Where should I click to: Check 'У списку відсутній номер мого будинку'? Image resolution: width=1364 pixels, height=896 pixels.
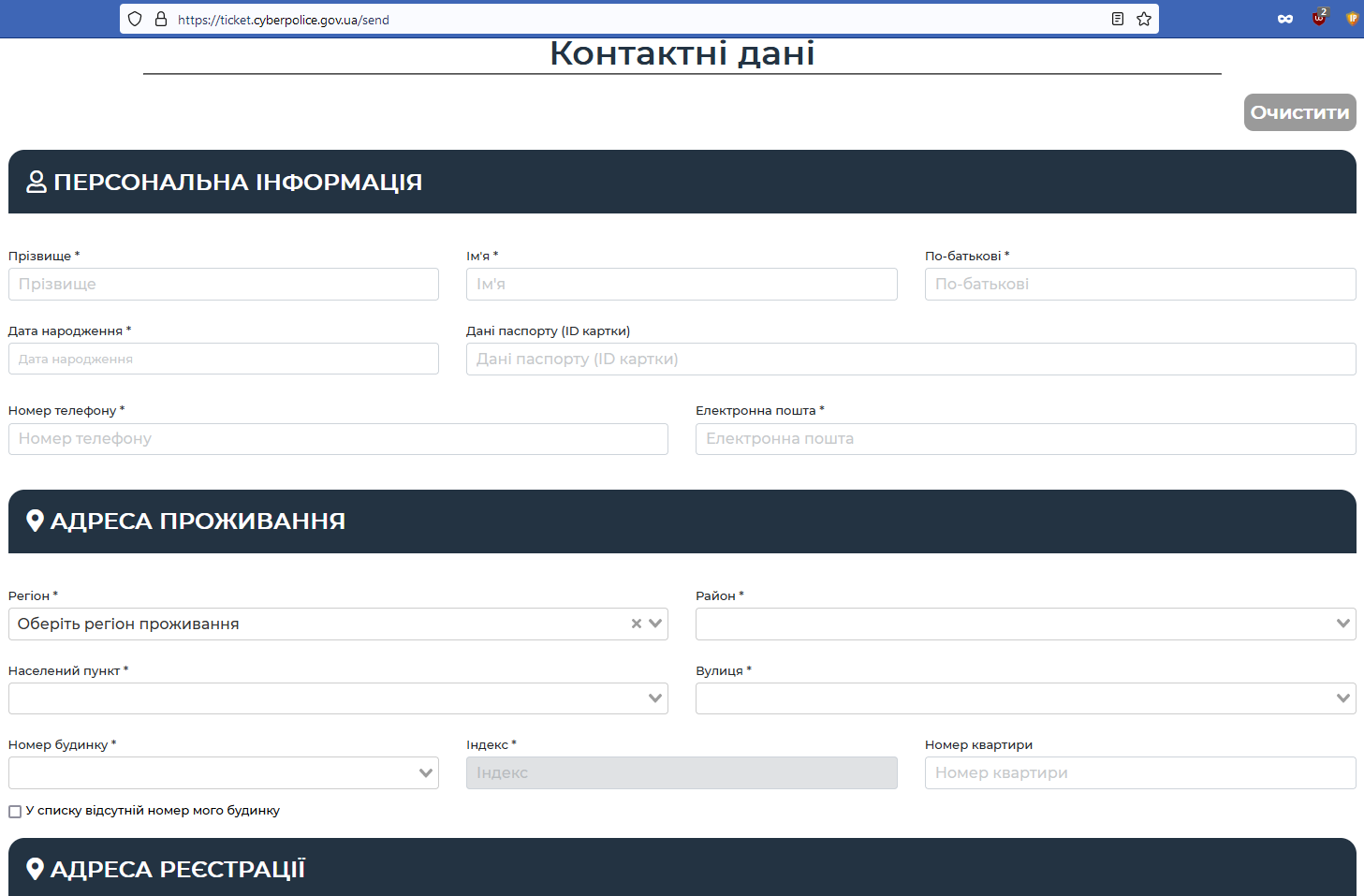[x=15, y=812]
